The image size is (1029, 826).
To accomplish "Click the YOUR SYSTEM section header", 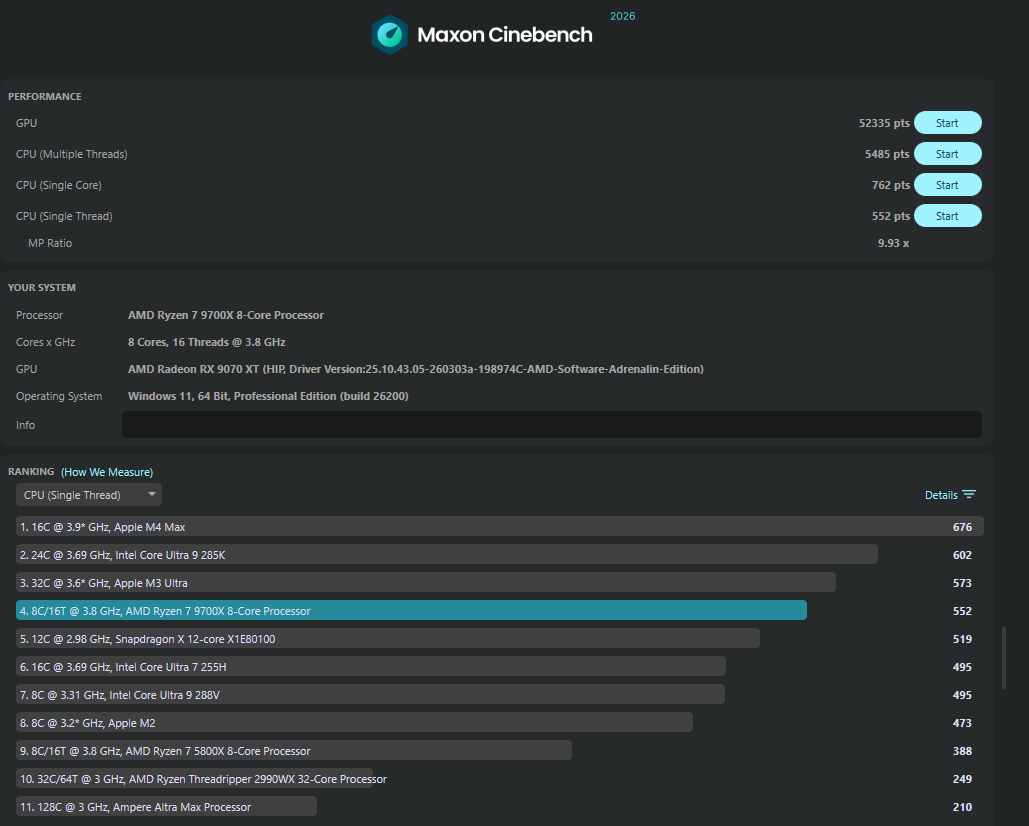I will coord(41,287).
